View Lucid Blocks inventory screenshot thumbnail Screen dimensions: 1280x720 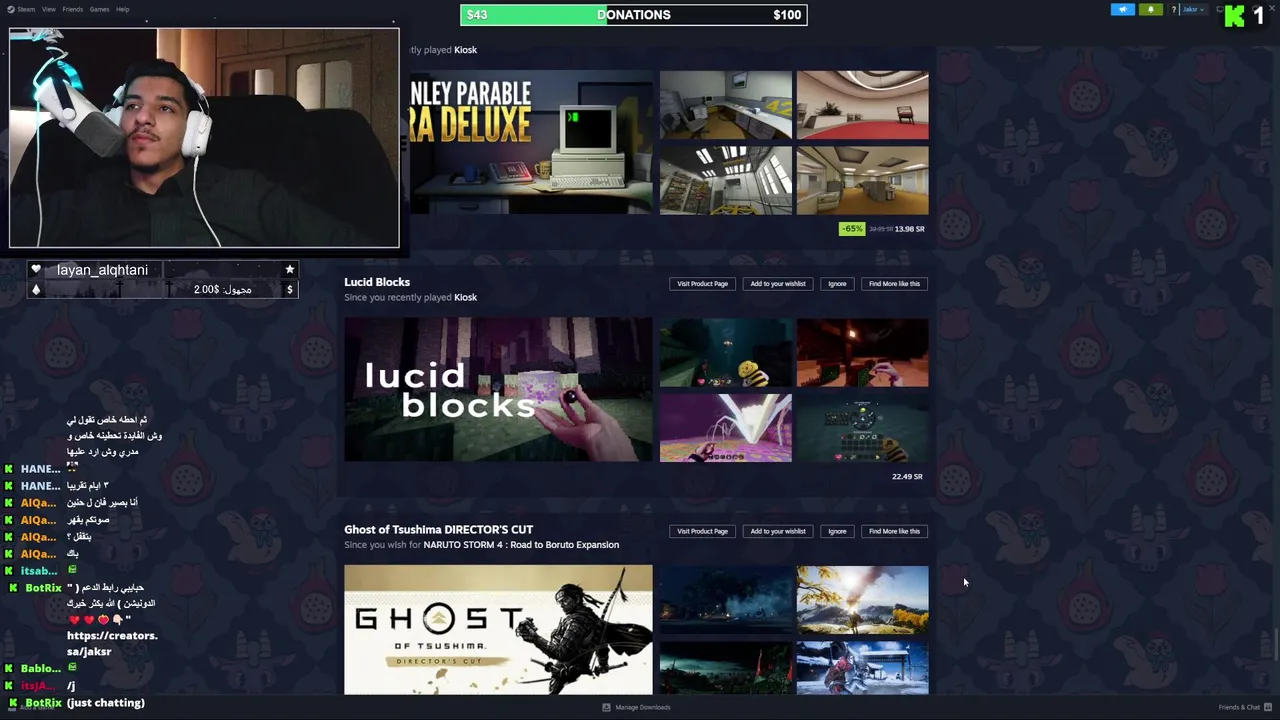click(x=862, y=428)
